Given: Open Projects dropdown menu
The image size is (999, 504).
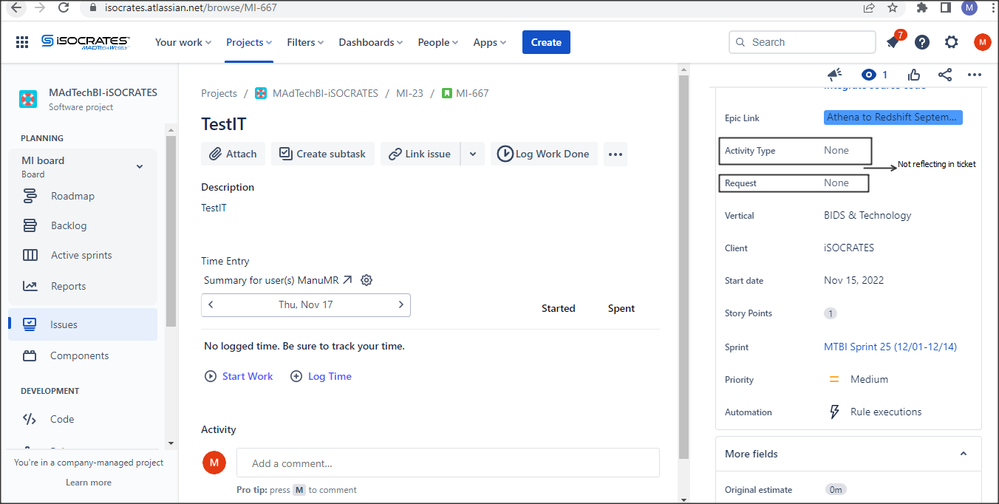Looking at the screenshot, I should click(249, 42).
